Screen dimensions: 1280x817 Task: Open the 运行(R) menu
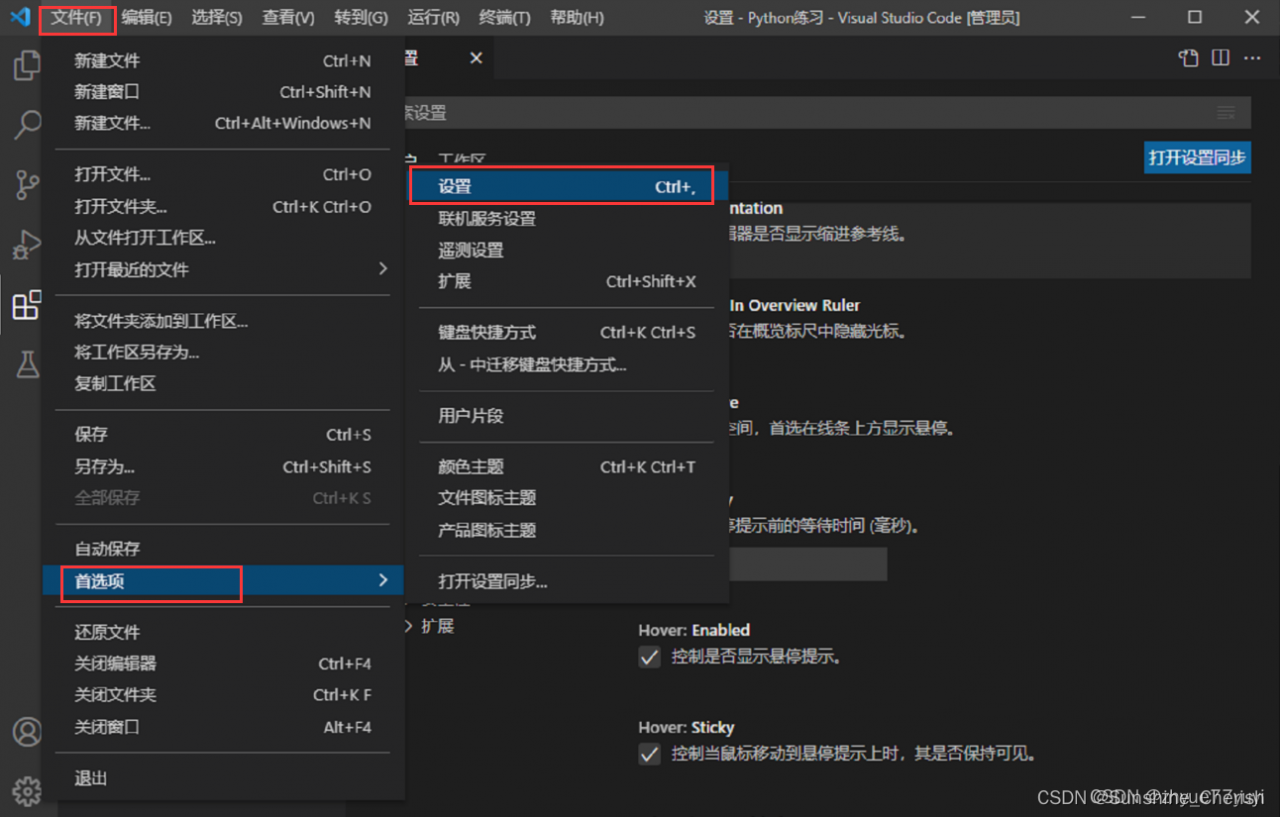(434, 18)
